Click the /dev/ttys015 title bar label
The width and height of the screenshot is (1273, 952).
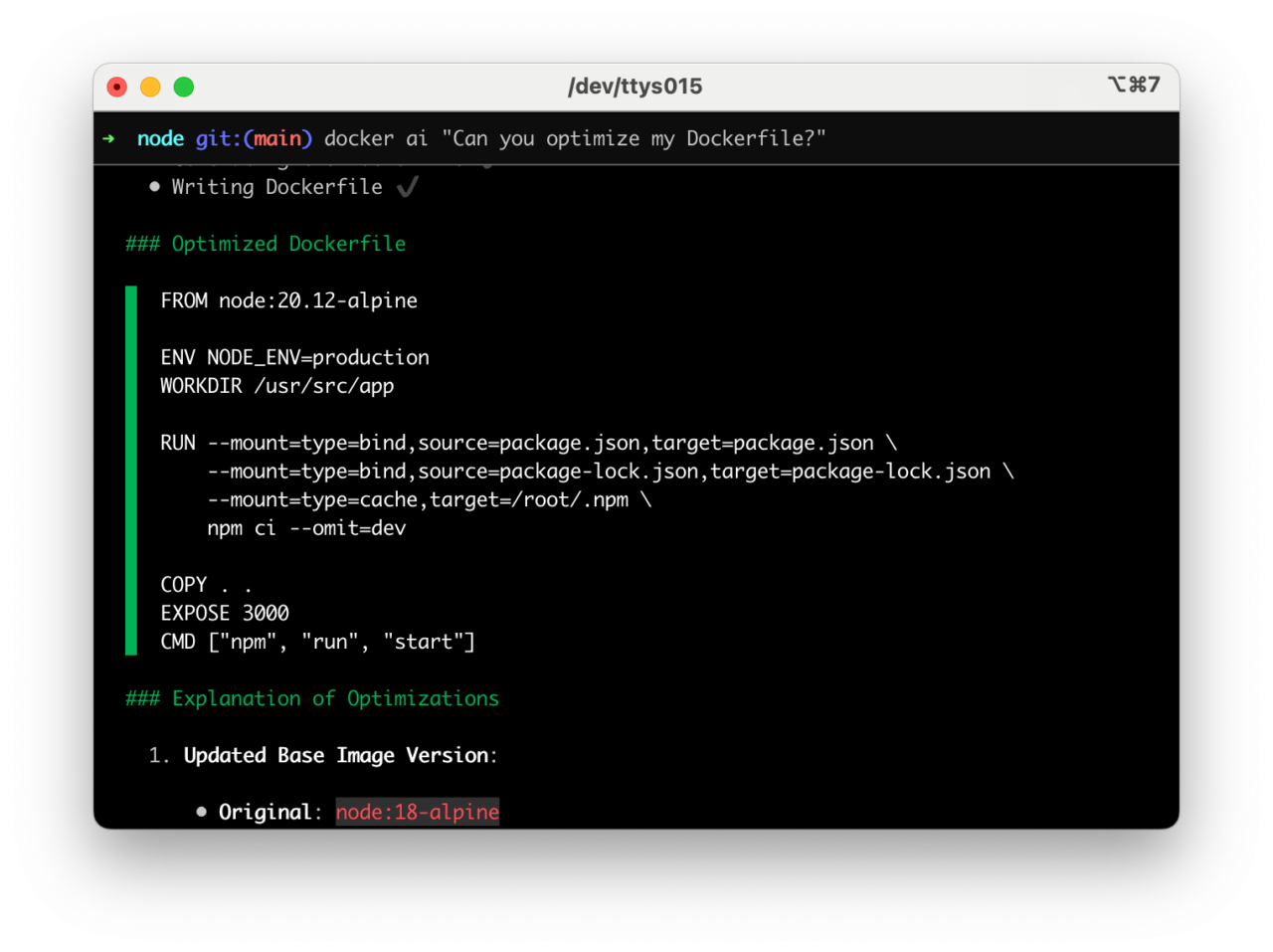tap(636, 86)
